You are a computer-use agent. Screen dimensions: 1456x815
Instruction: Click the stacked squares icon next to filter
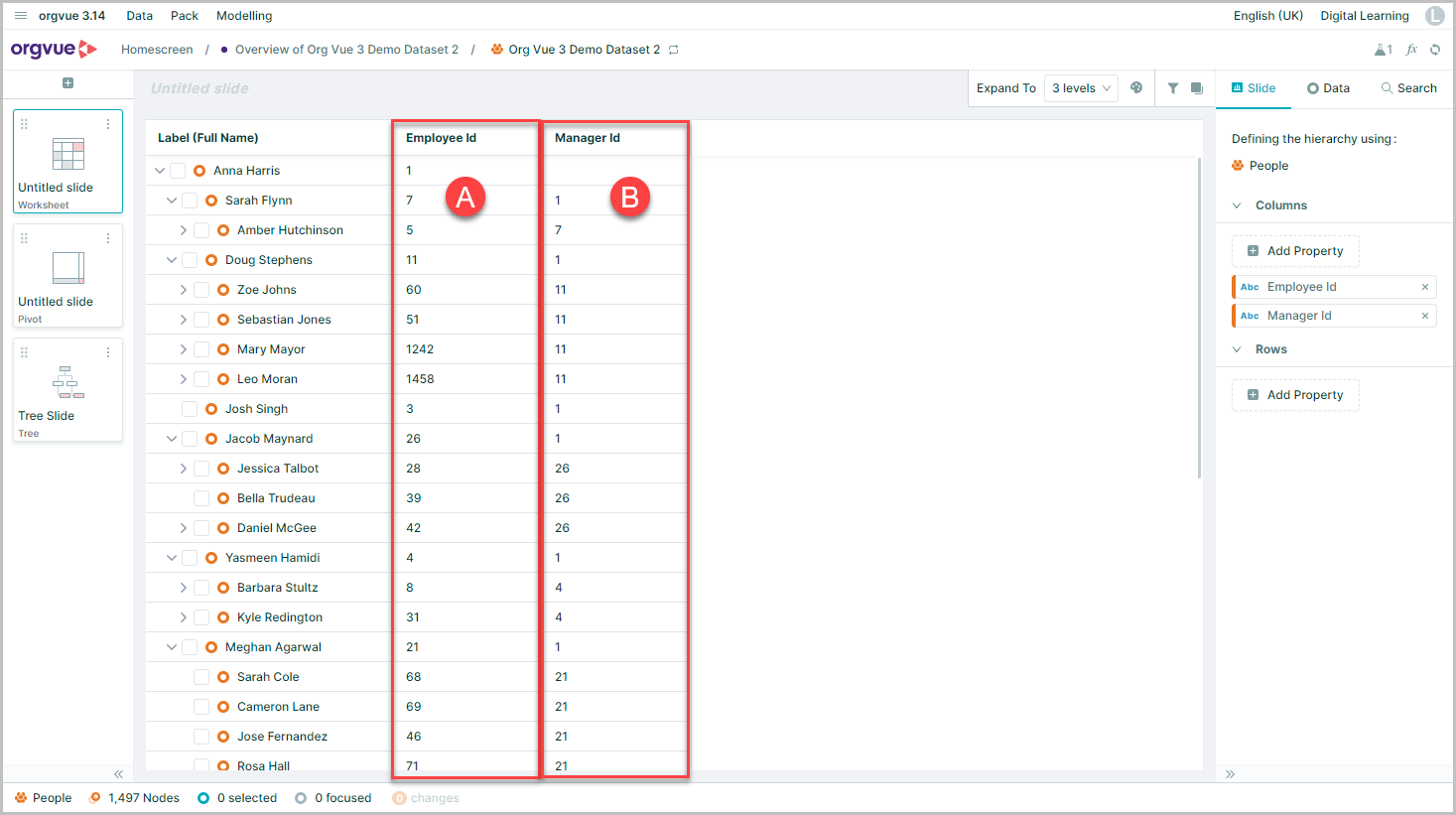[1197, 88]
